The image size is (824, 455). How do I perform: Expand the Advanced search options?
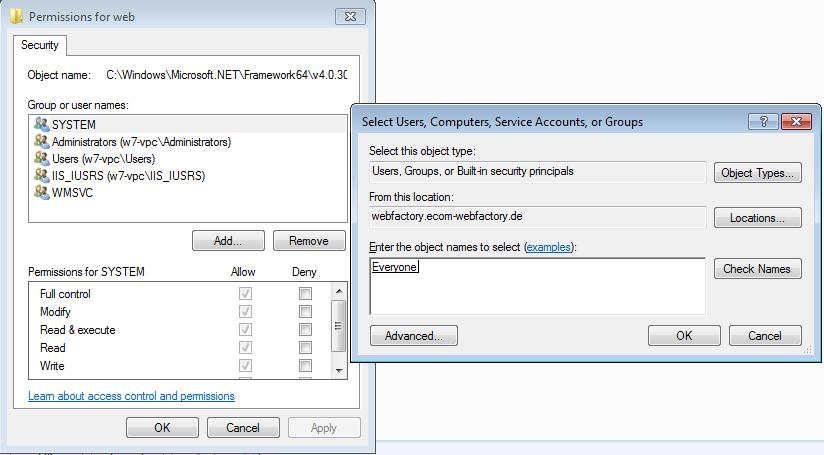pos(413,336)
